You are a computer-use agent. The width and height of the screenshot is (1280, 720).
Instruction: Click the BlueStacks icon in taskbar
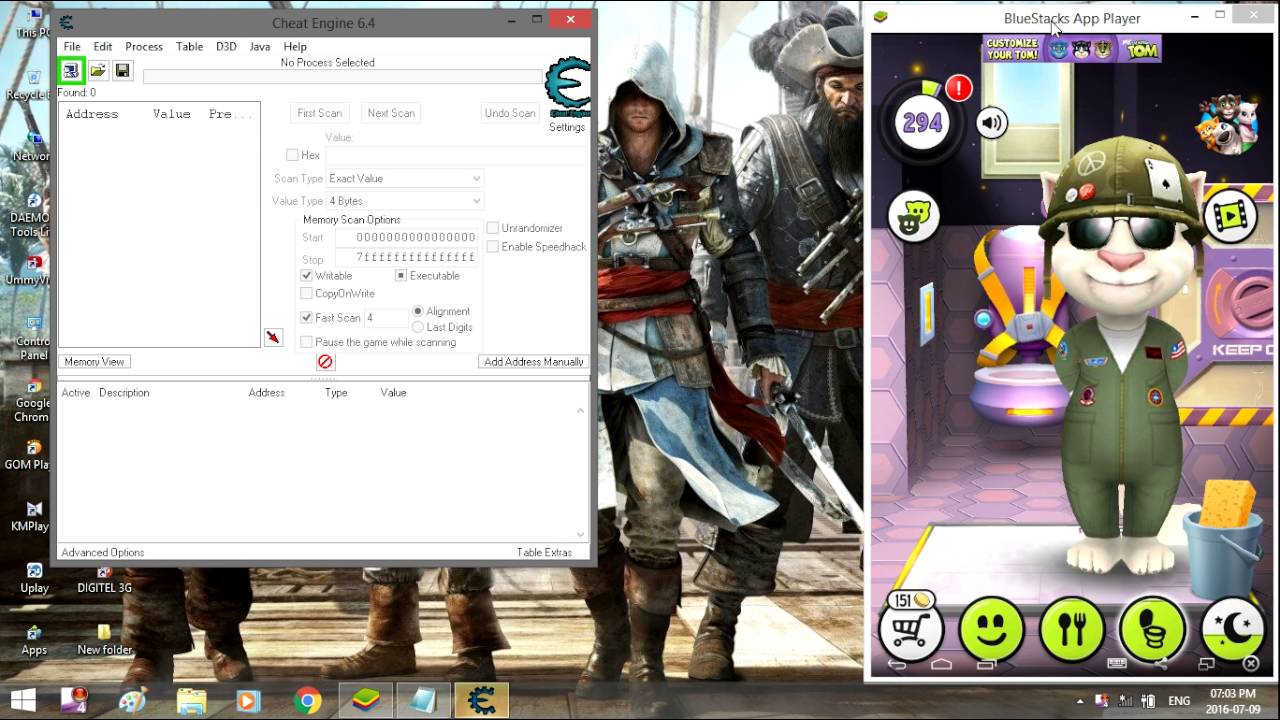[367, 700]
